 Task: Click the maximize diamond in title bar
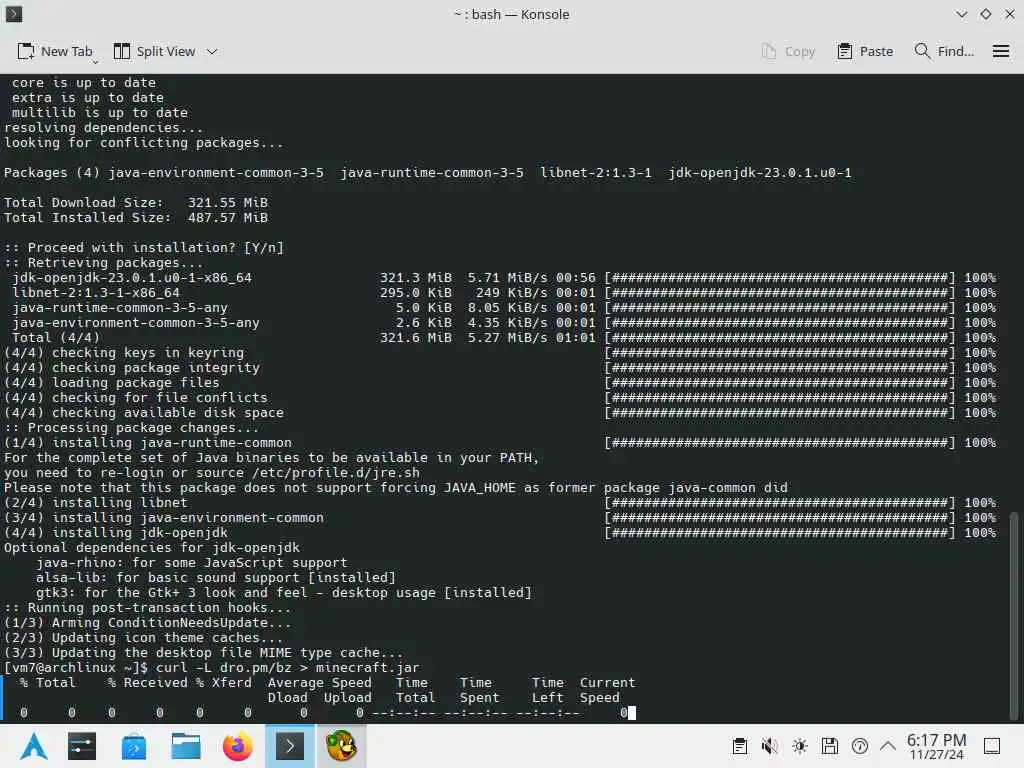point(985,14)
